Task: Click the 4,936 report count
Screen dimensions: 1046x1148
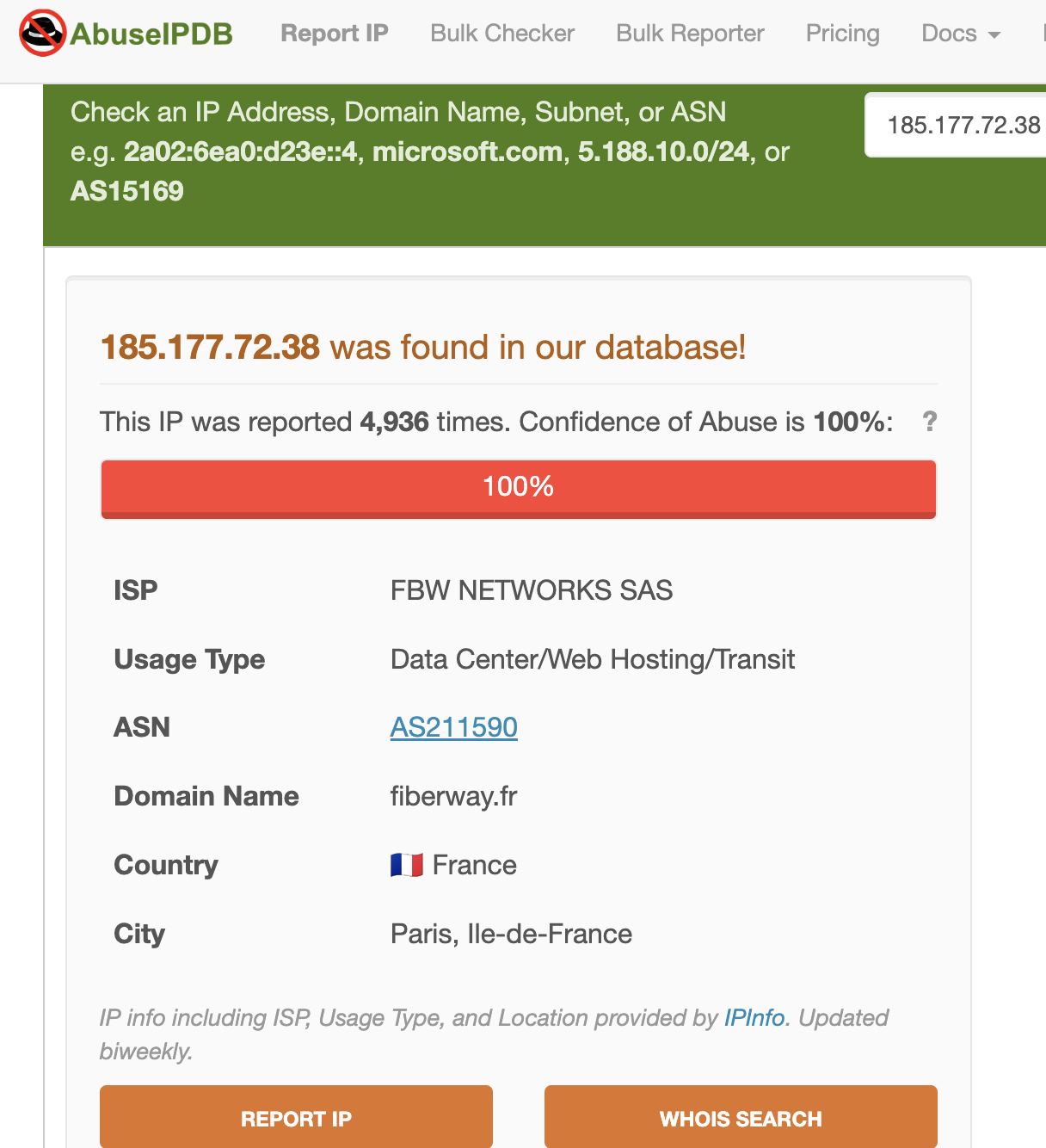Action: 394,422
